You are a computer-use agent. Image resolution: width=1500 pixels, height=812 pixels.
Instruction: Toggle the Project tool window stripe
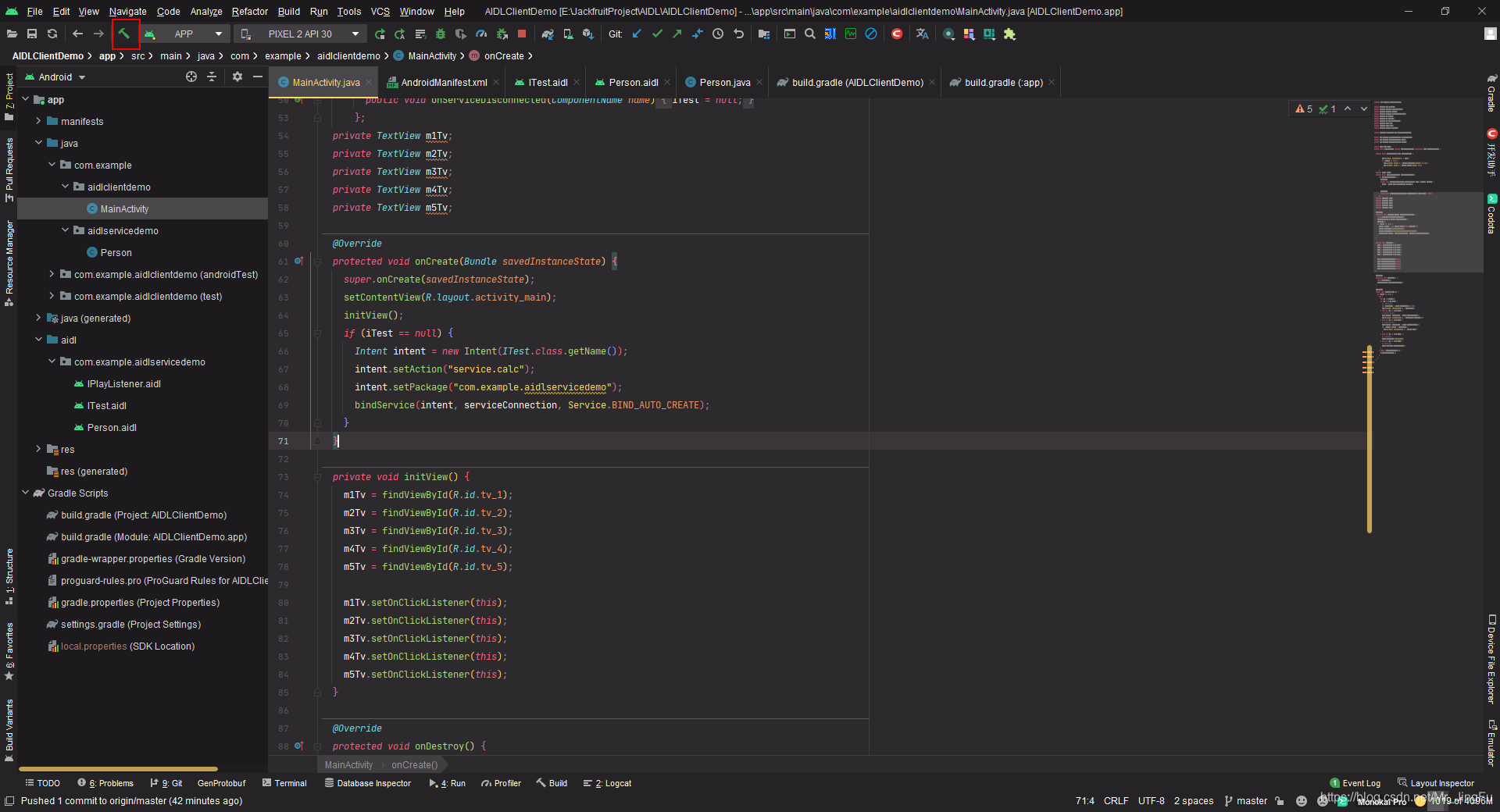[9, 95]
